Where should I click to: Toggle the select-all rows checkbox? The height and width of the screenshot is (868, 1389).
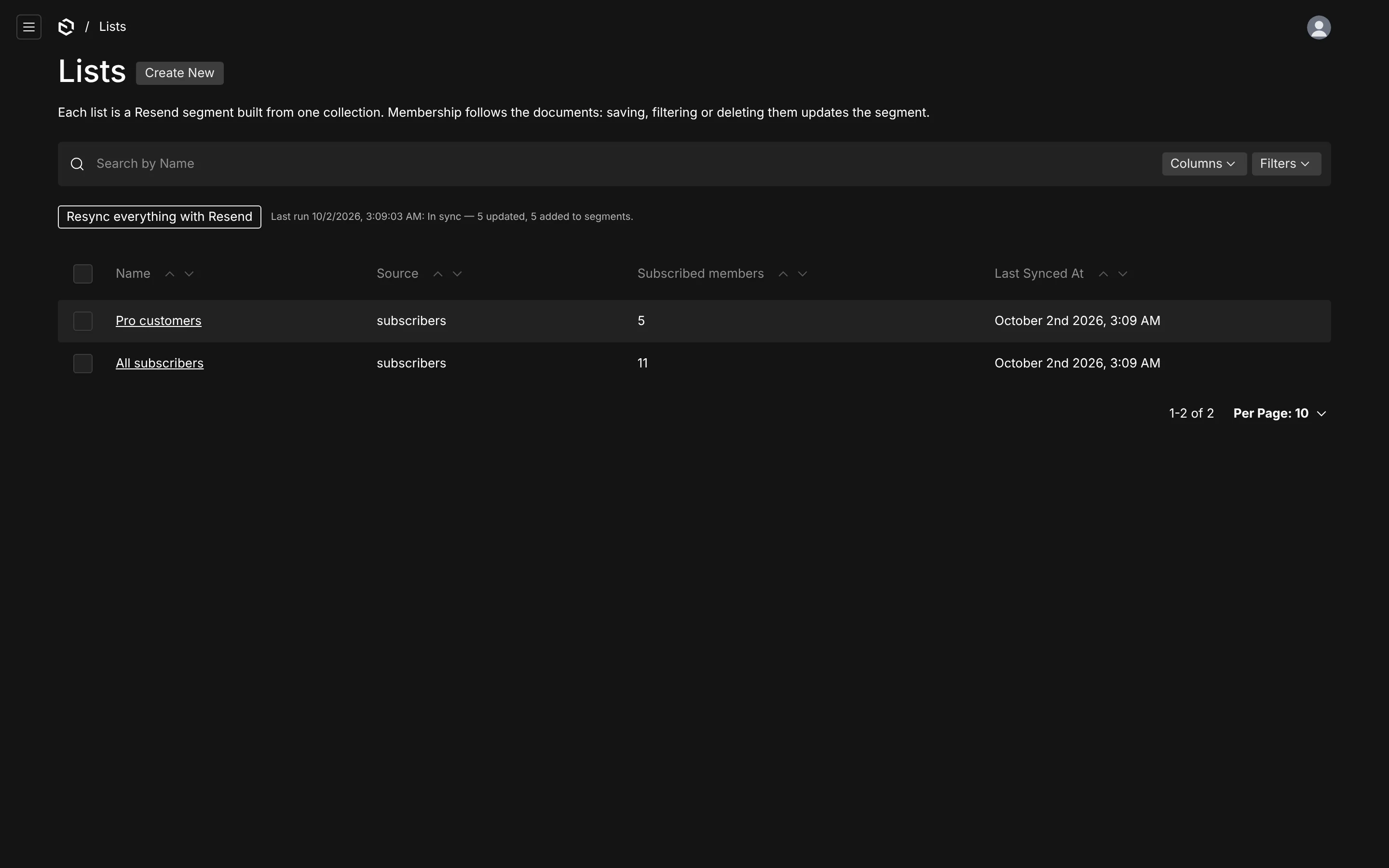tap(82, 274)
